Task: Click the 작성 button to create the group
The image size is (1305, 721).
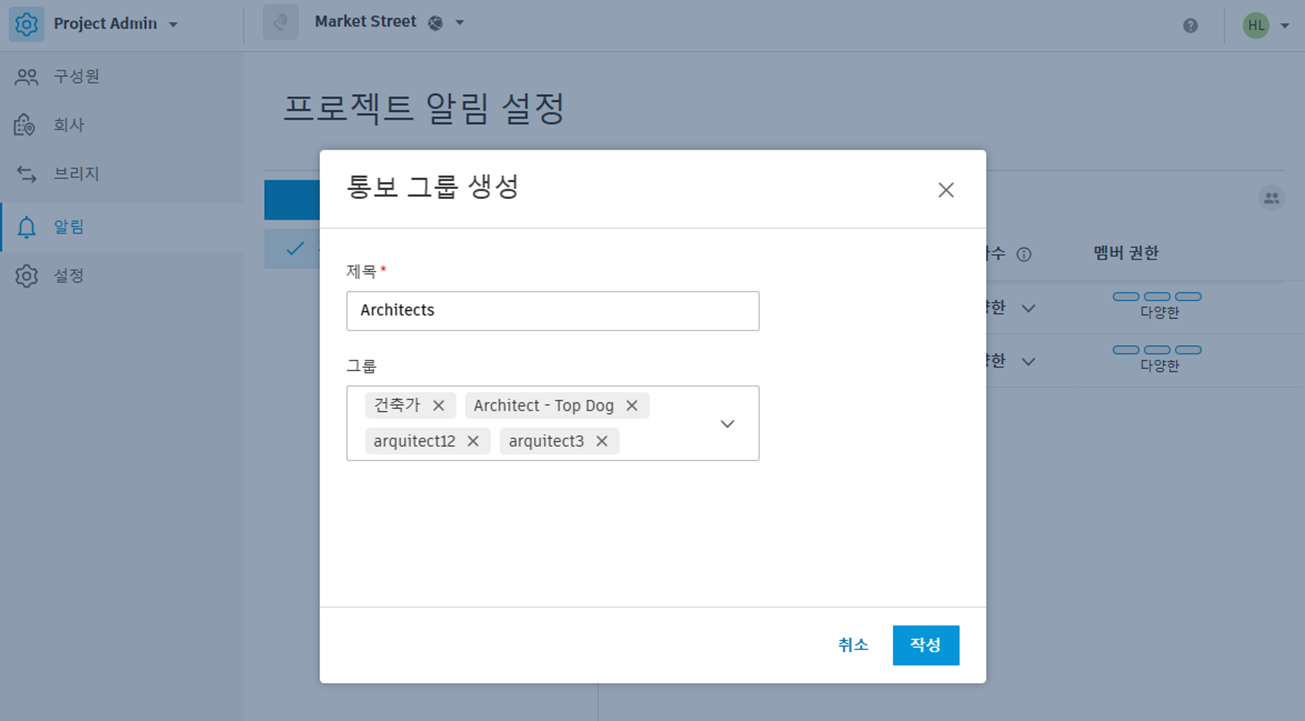Action: coord(925,645)
